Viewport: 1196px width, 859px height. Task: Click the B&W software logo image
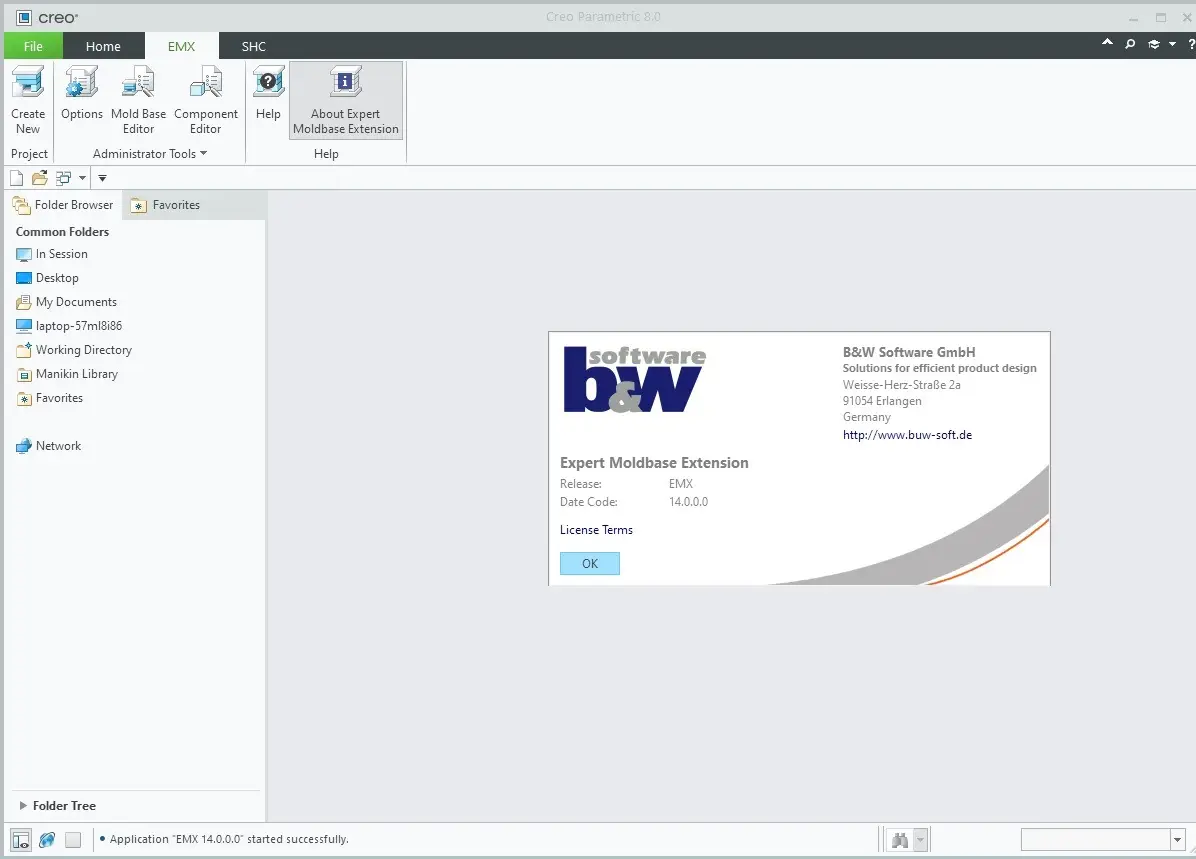[x=635, y=379]
